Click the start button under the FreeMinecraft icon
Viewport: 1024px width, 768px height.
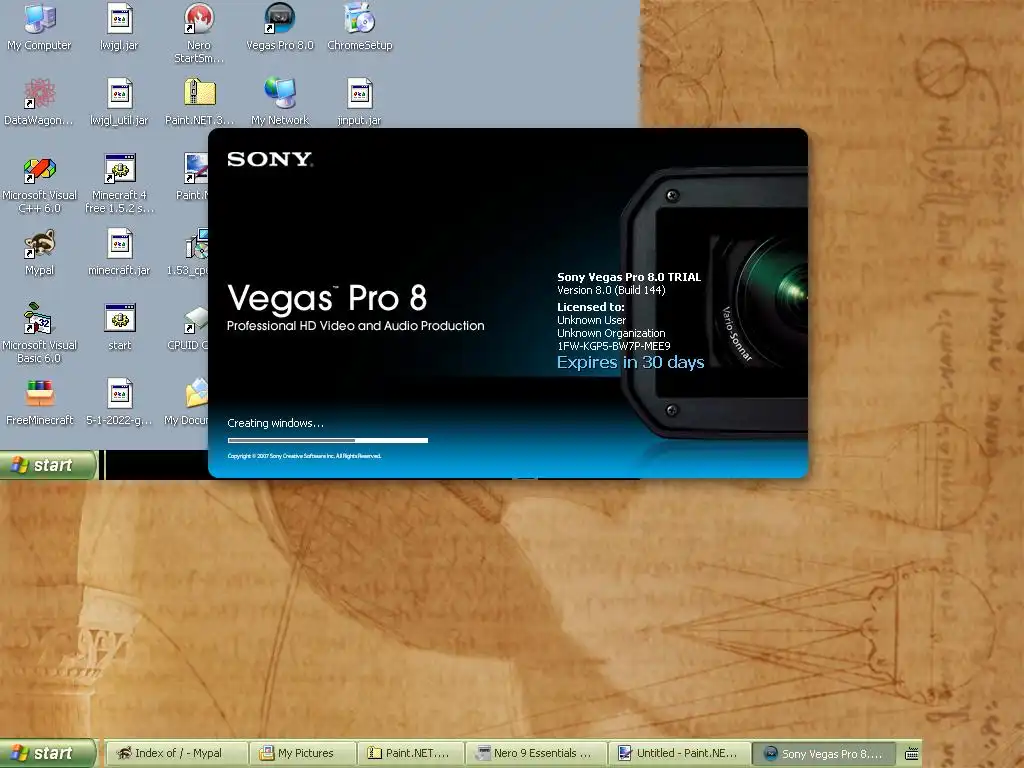(48, 465)
